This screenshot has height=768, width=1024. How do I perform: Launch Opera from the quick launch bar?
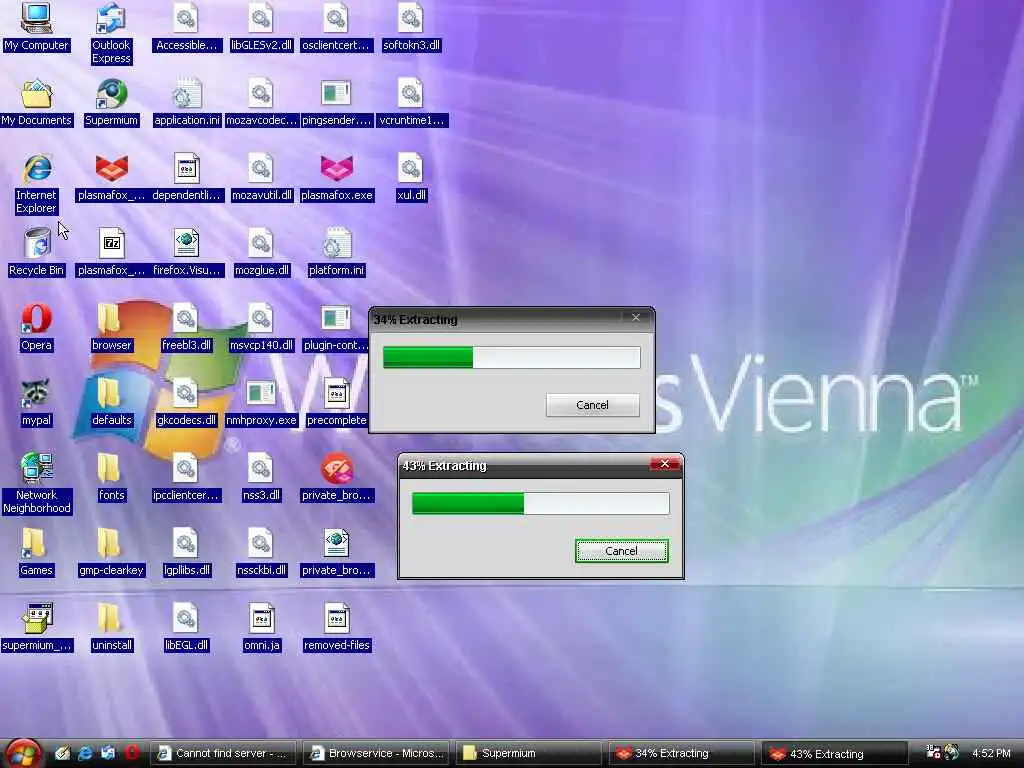pos(132,753)
